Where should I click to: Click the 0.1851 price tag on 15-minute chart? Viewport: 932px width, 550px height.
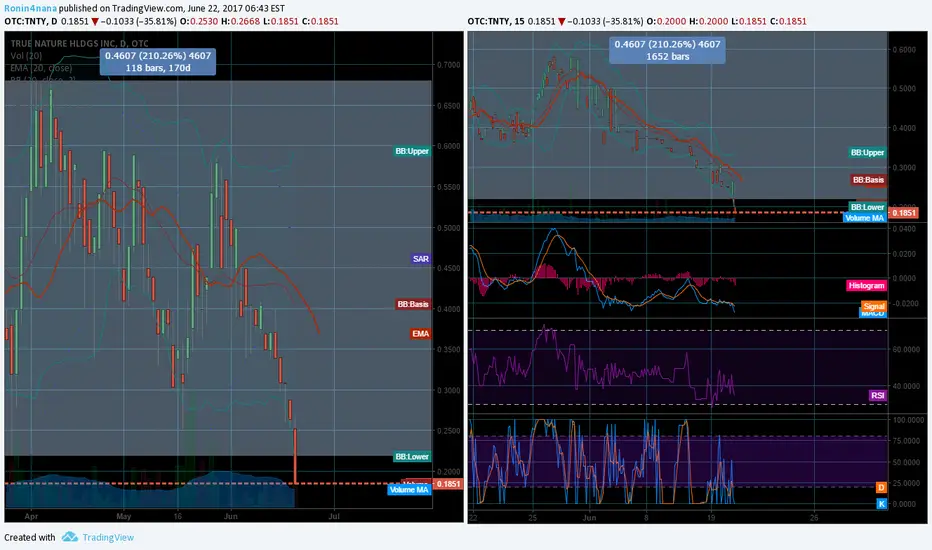click(x=903, y=213)
